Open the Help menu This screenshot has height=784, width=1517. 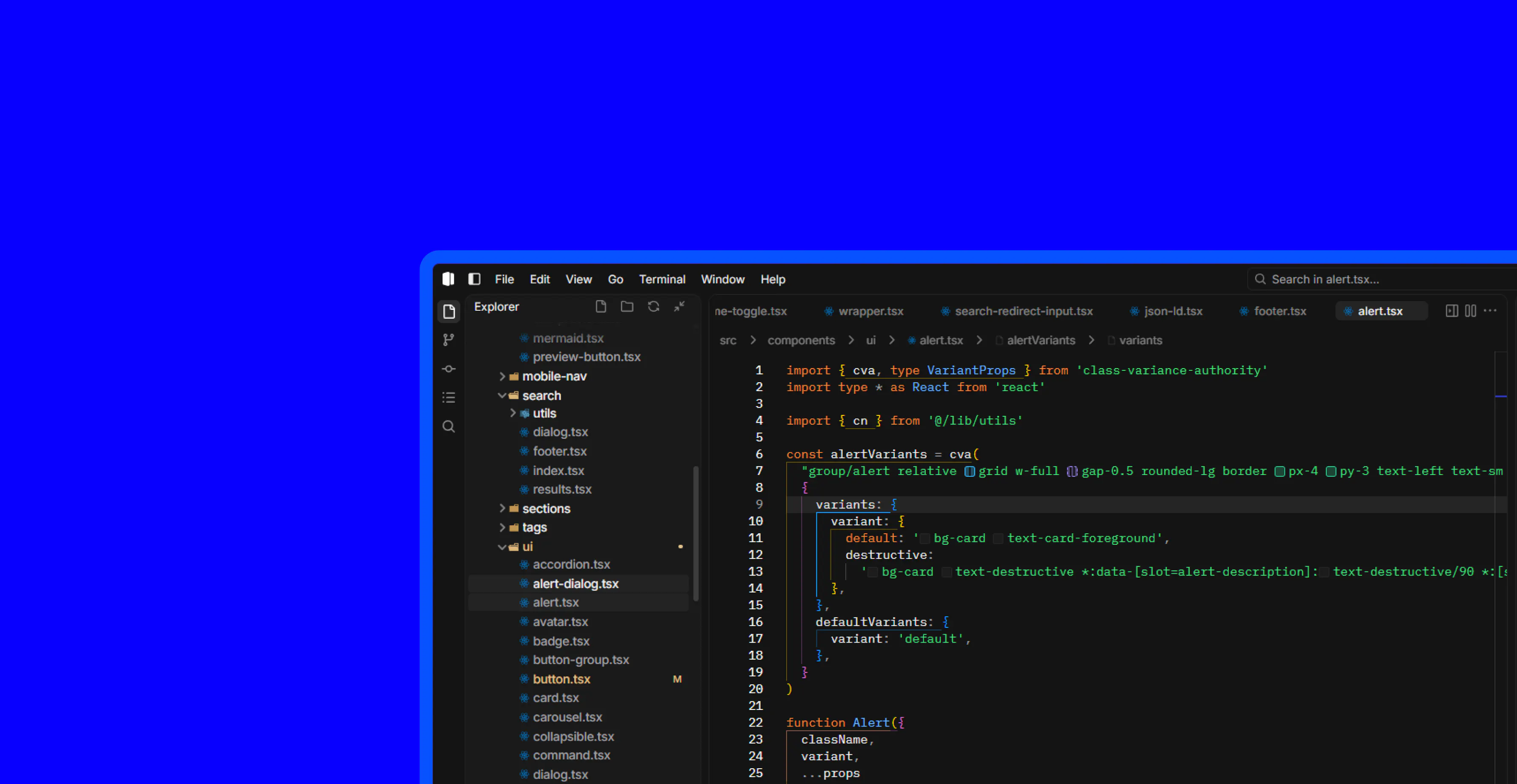click(773, 279)
